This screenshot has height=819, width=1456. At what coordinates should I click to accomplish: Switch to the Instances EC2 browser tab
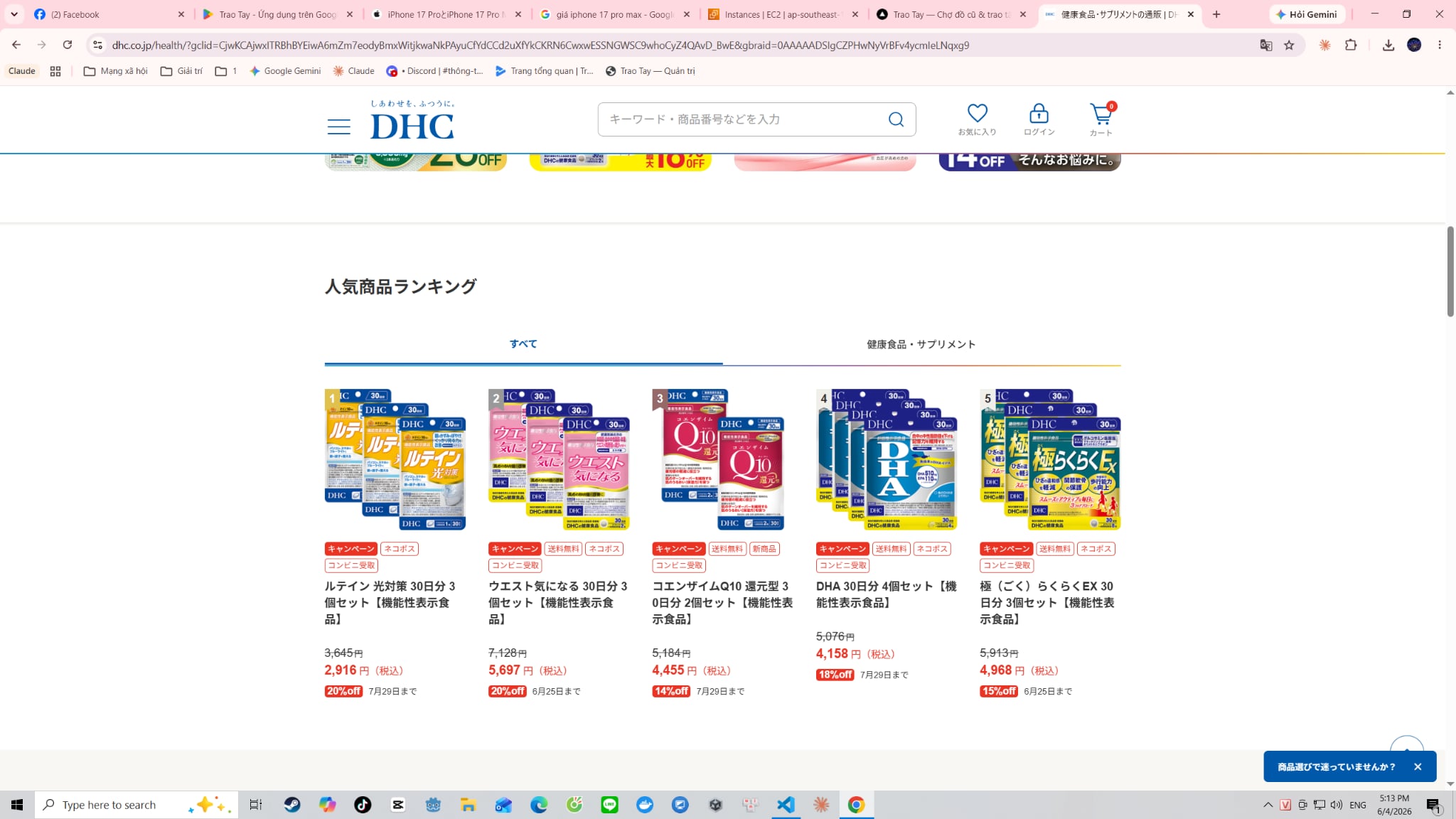pyautogui.click(x=783, y=14)
